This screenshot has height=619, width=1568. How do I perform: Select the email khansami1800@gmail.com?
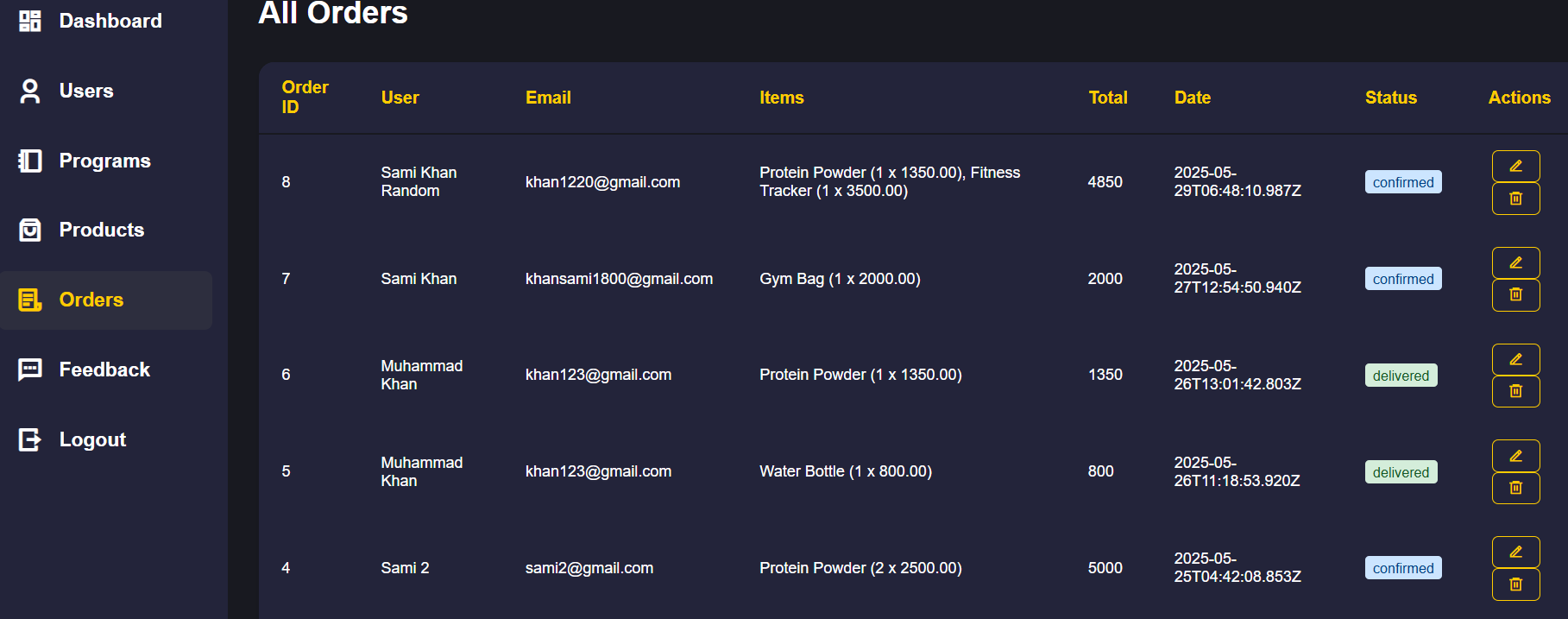point(620,279)
